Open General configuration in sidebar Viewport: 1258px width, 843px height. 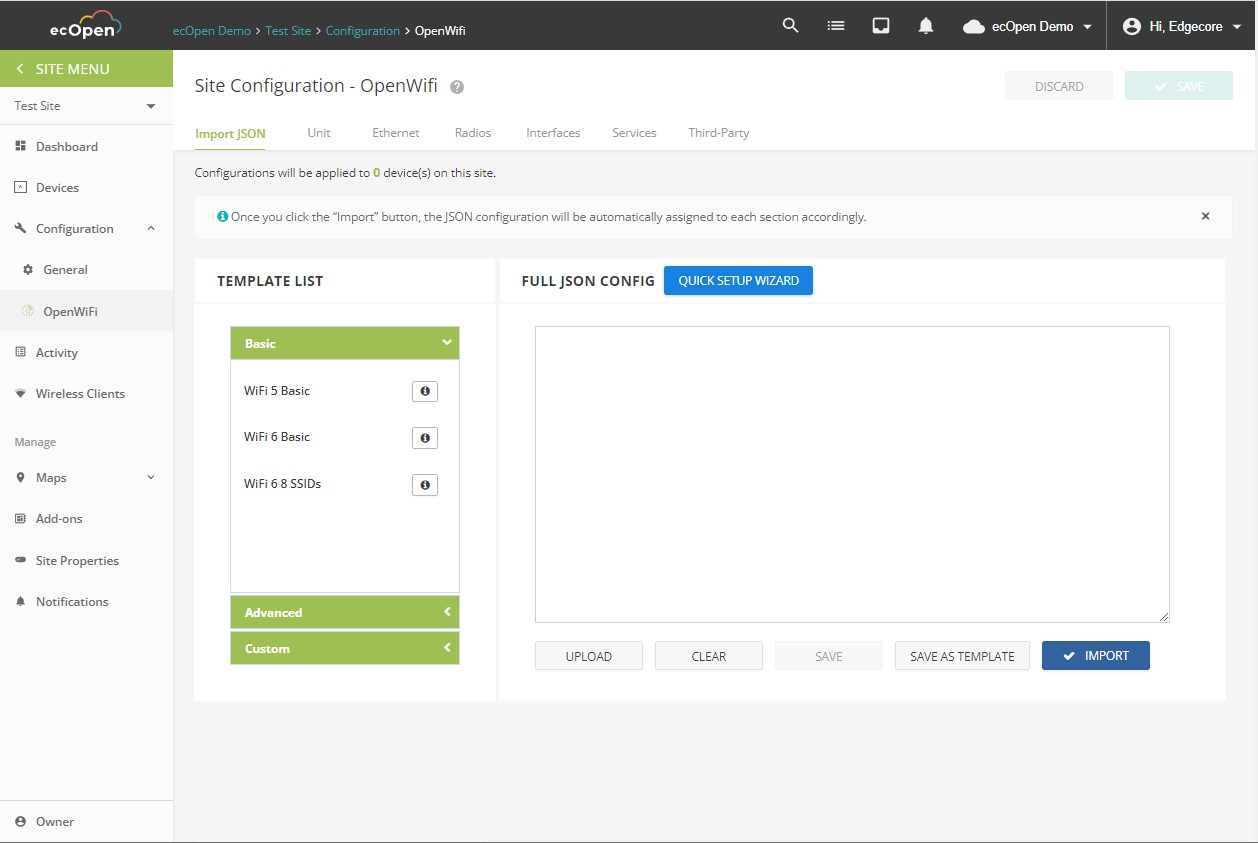[x=65, y=270]
